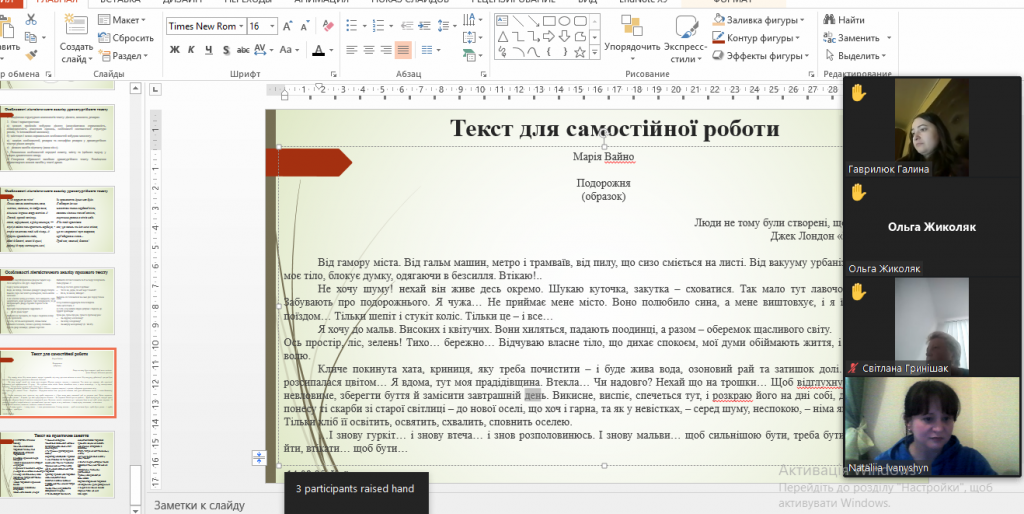Switch to the ДИЗАЙН ribbon tab
The image size is (1024, 514).
coord(182,3)
